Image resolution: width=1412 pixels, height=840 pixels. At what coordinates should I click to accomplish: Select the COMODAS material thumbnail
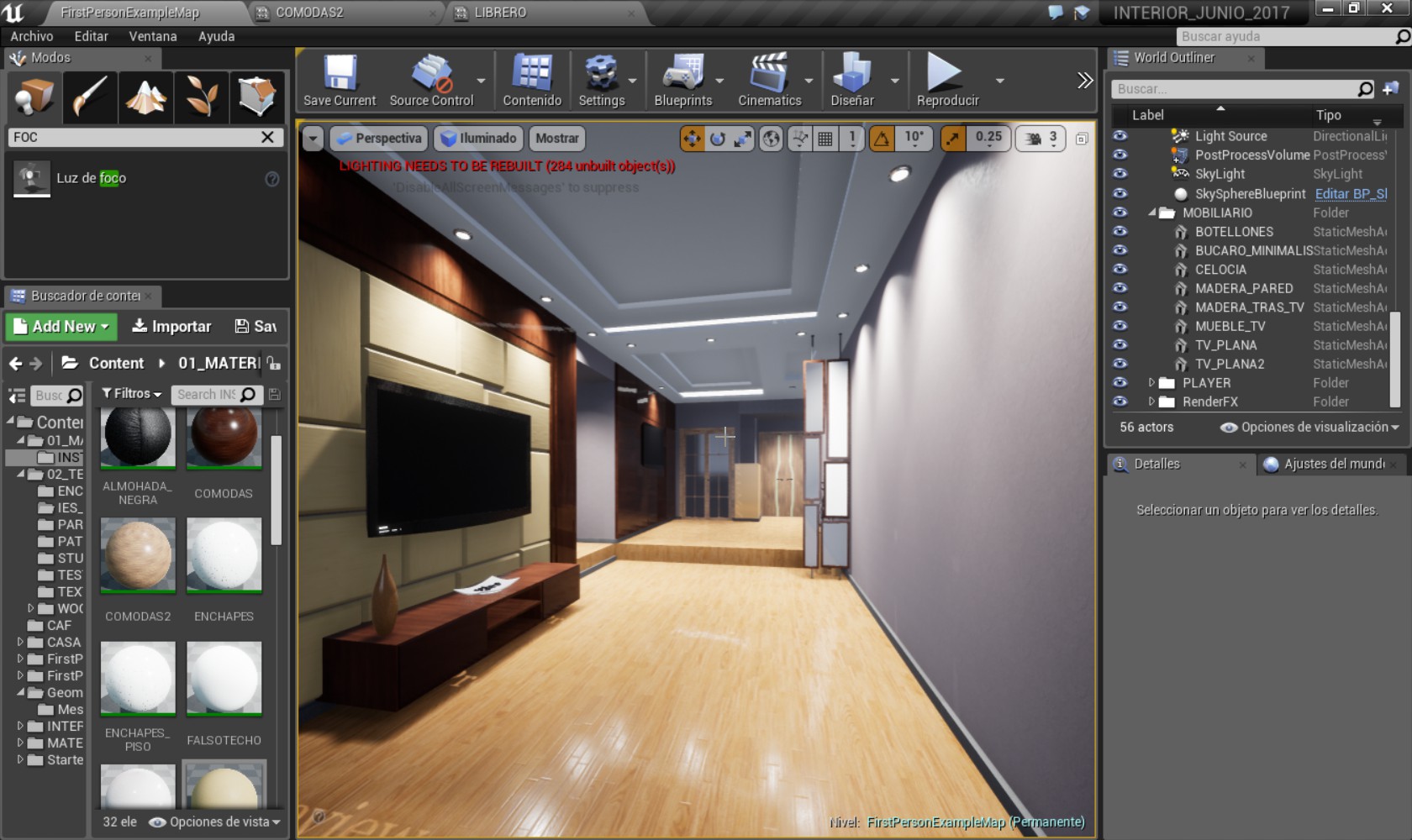click(224, 437)
